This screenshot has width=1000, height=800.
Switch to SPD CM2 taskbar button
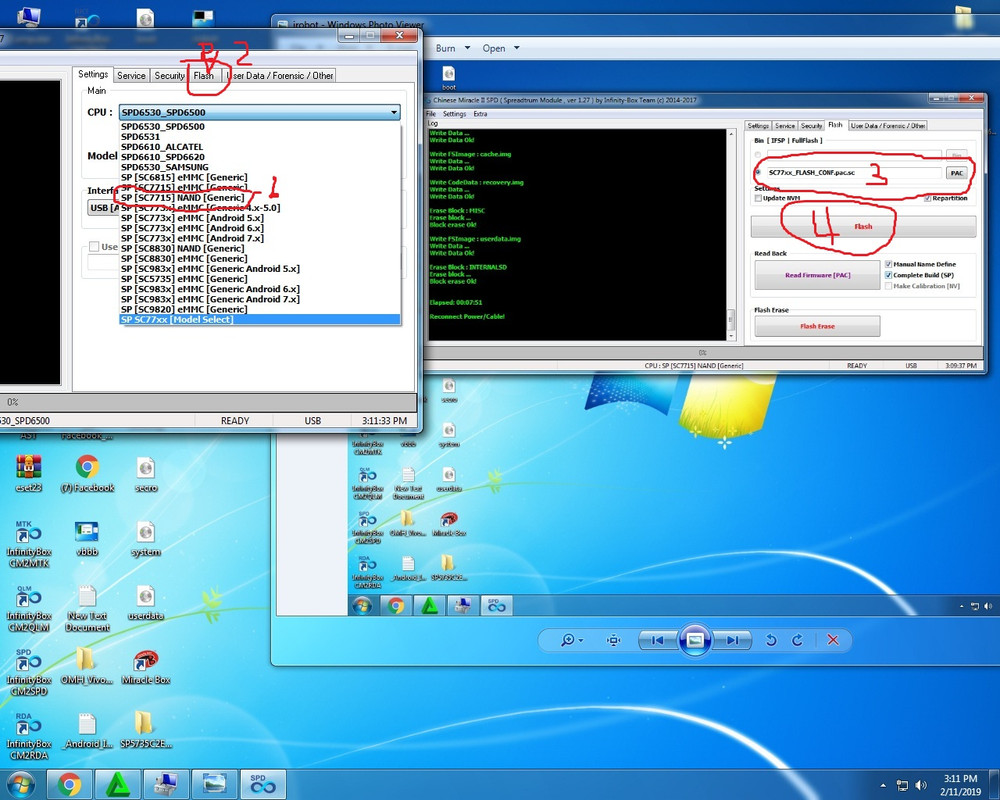[x=263, y=784]
